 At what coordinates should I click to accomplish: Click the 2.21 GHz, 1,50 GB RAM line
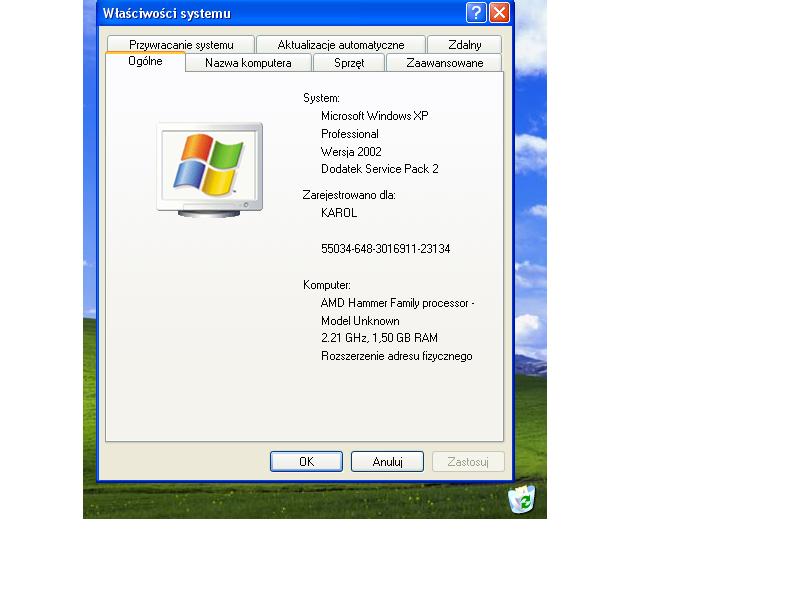pos(379,338)
